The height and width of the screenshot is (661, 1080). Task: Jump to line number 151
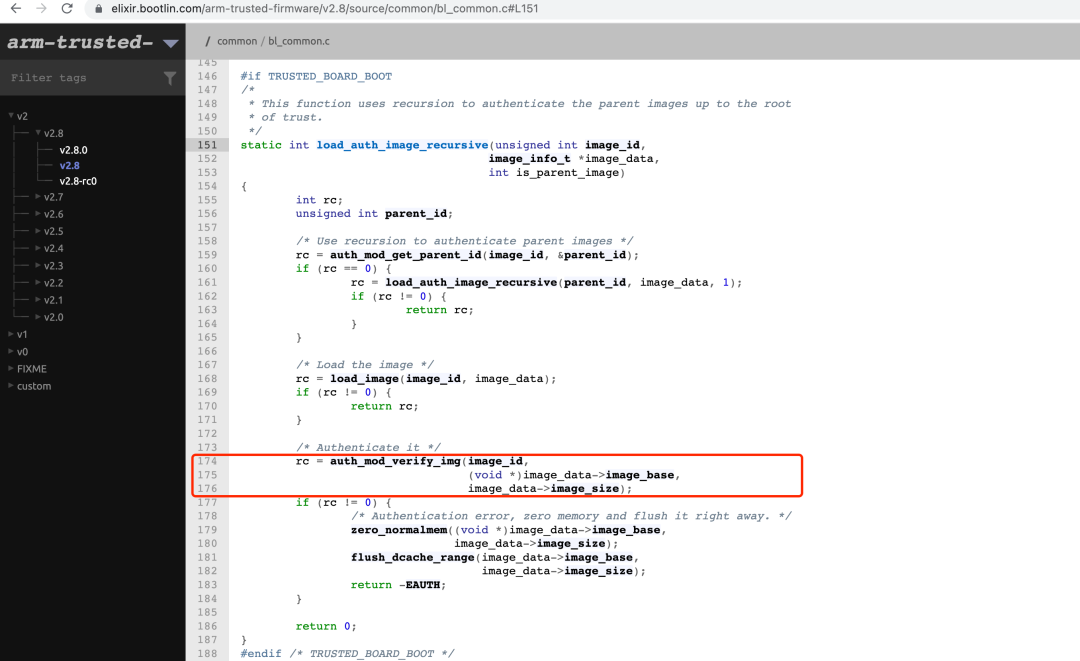[x=207, y=145]
